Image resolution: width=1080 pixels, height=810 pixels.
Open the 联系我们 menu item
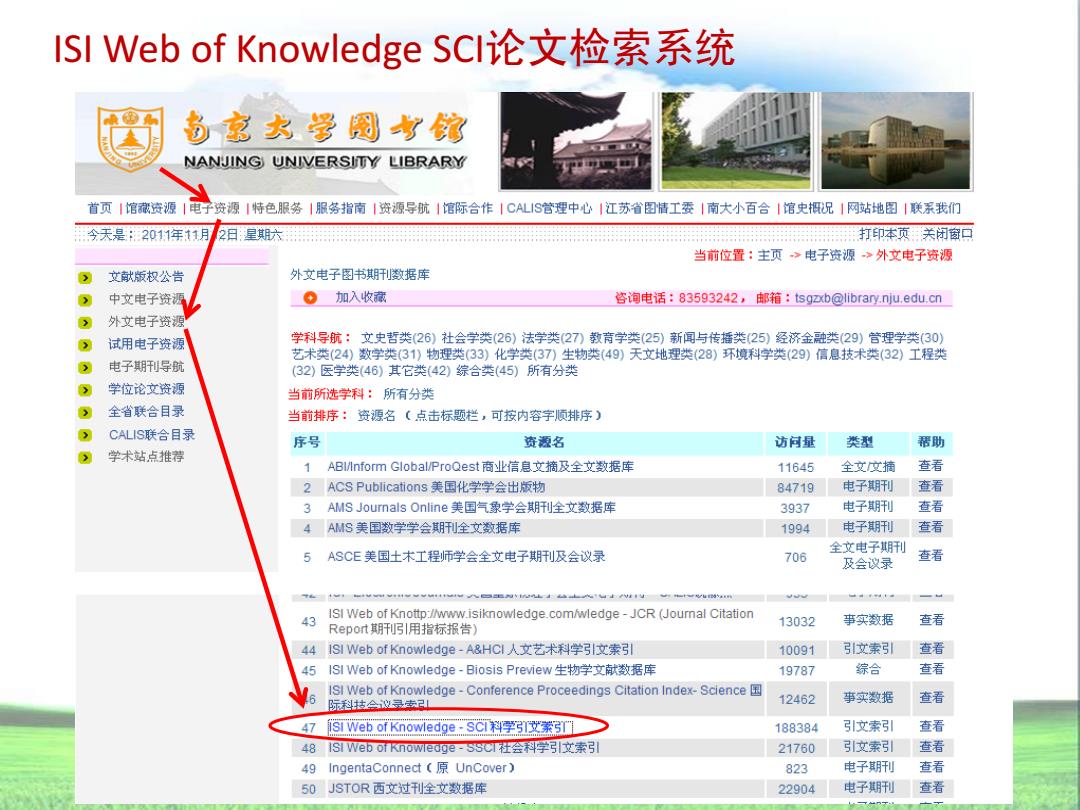tap(935, 208)
